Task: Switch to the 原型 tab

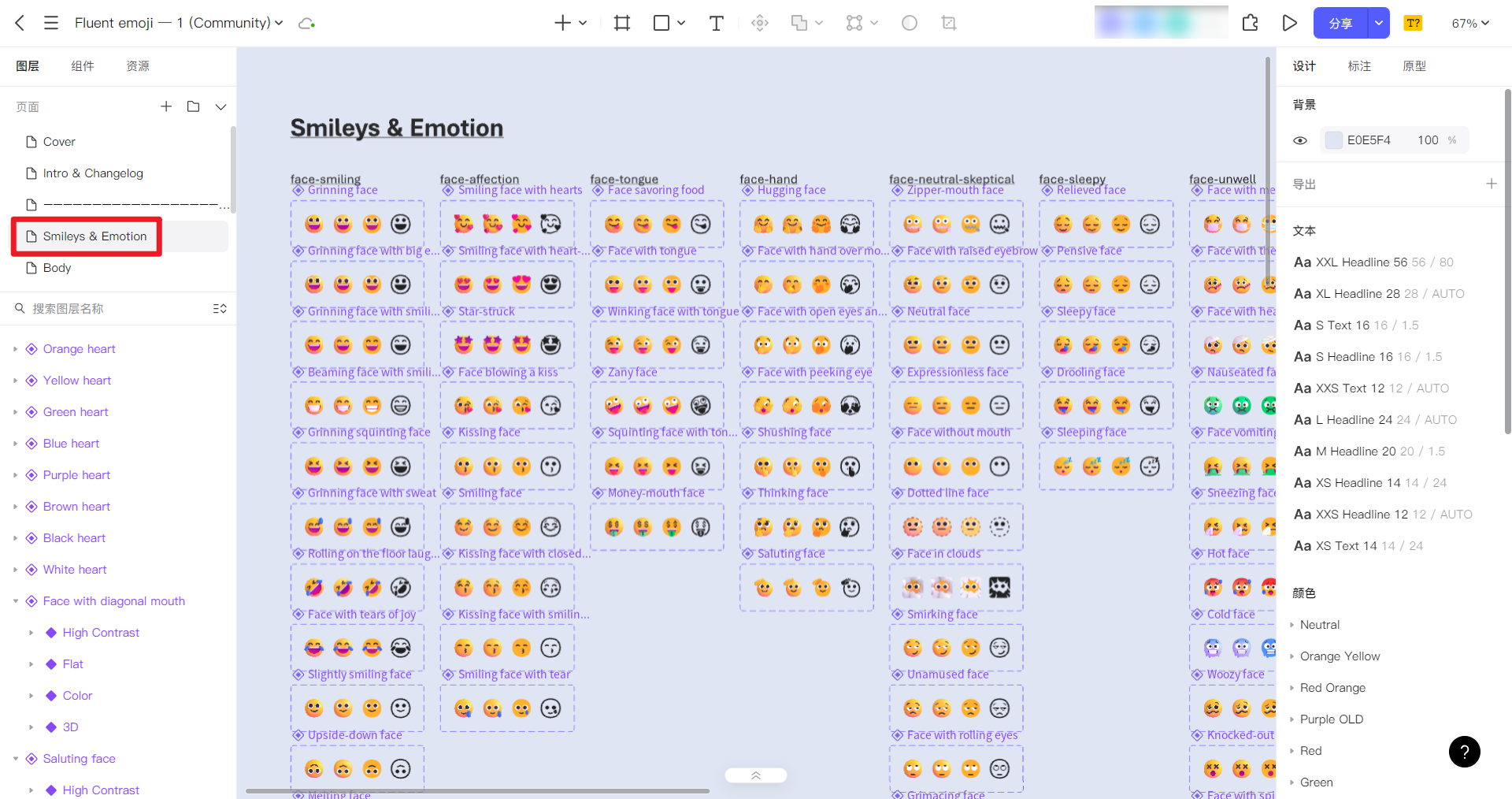Action: [1414, 66]
